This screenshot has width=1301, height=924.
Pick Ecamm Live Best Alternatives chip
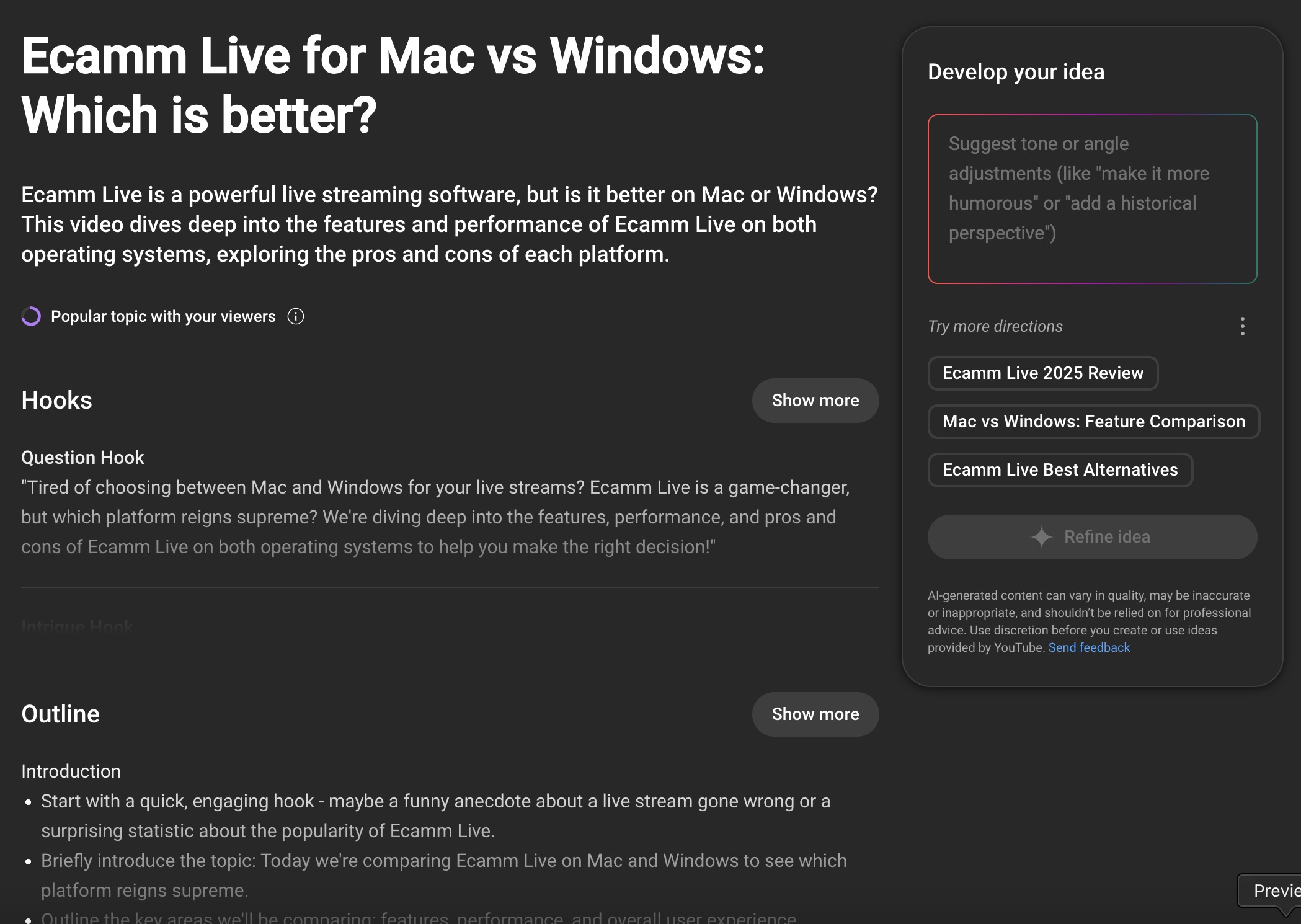click(1060, 470)
